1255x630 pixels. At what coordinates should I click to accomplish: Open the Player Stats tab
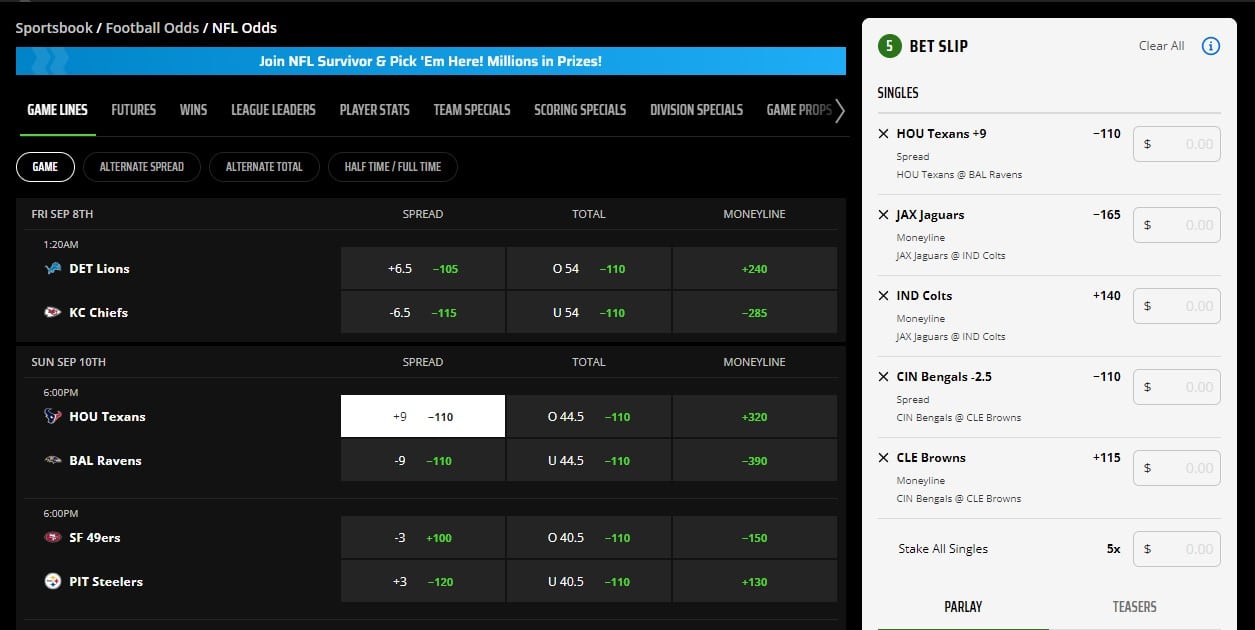coord(374,110)
